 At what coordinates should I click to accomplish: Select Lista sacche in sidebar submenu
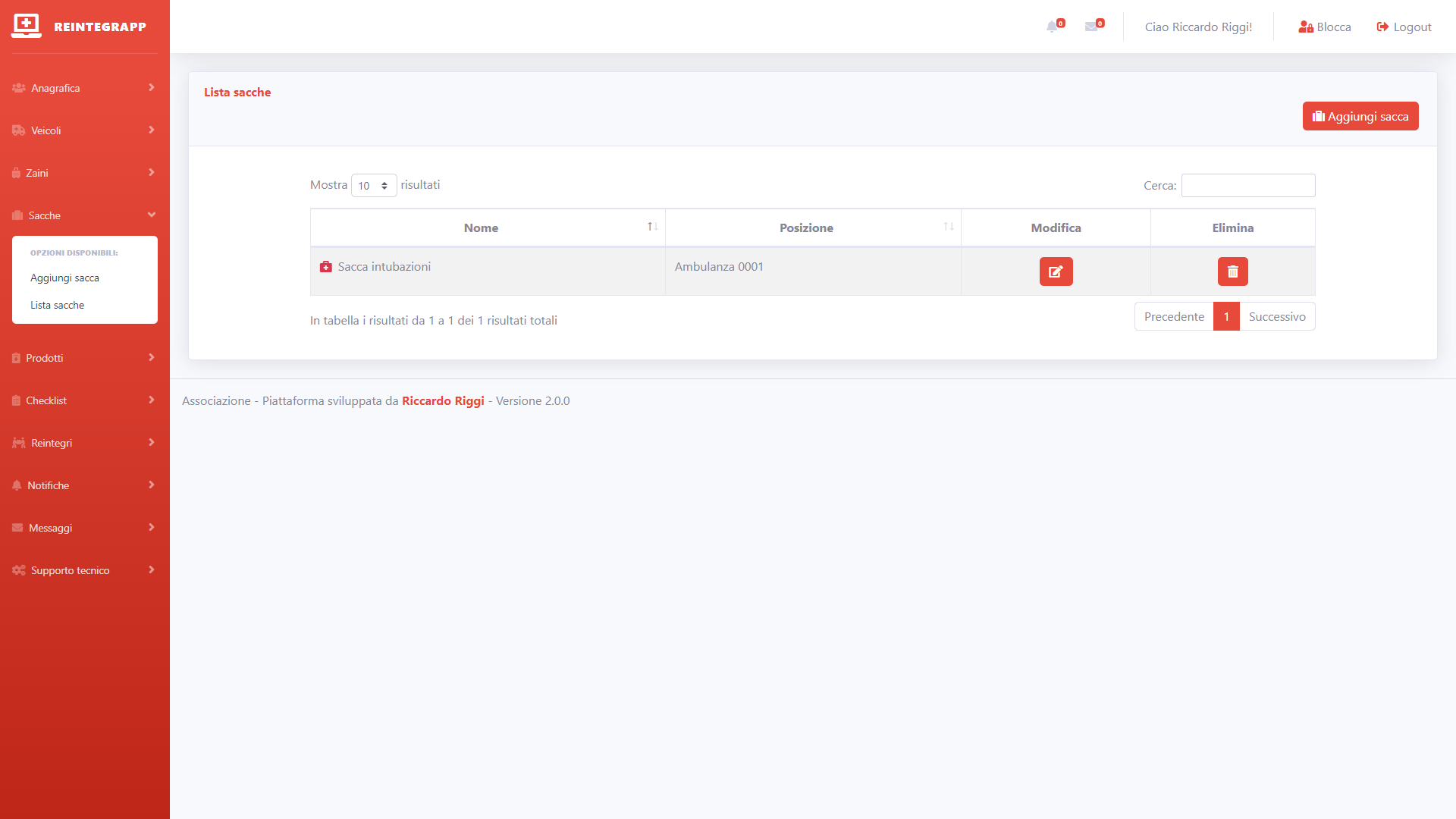[58, 306]
